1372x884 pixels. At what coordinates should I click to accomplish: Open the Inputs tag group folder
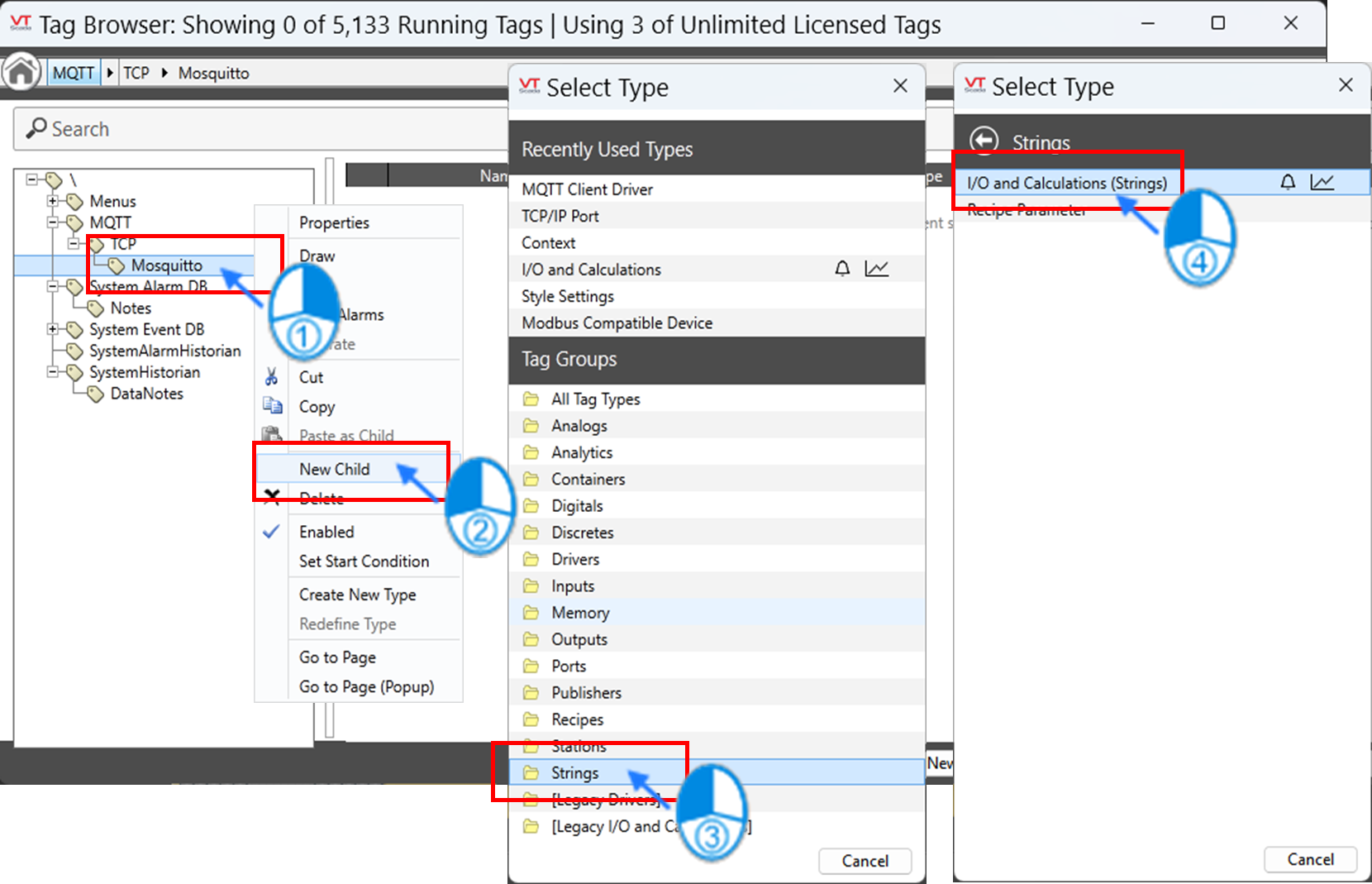tap(531, 586)
